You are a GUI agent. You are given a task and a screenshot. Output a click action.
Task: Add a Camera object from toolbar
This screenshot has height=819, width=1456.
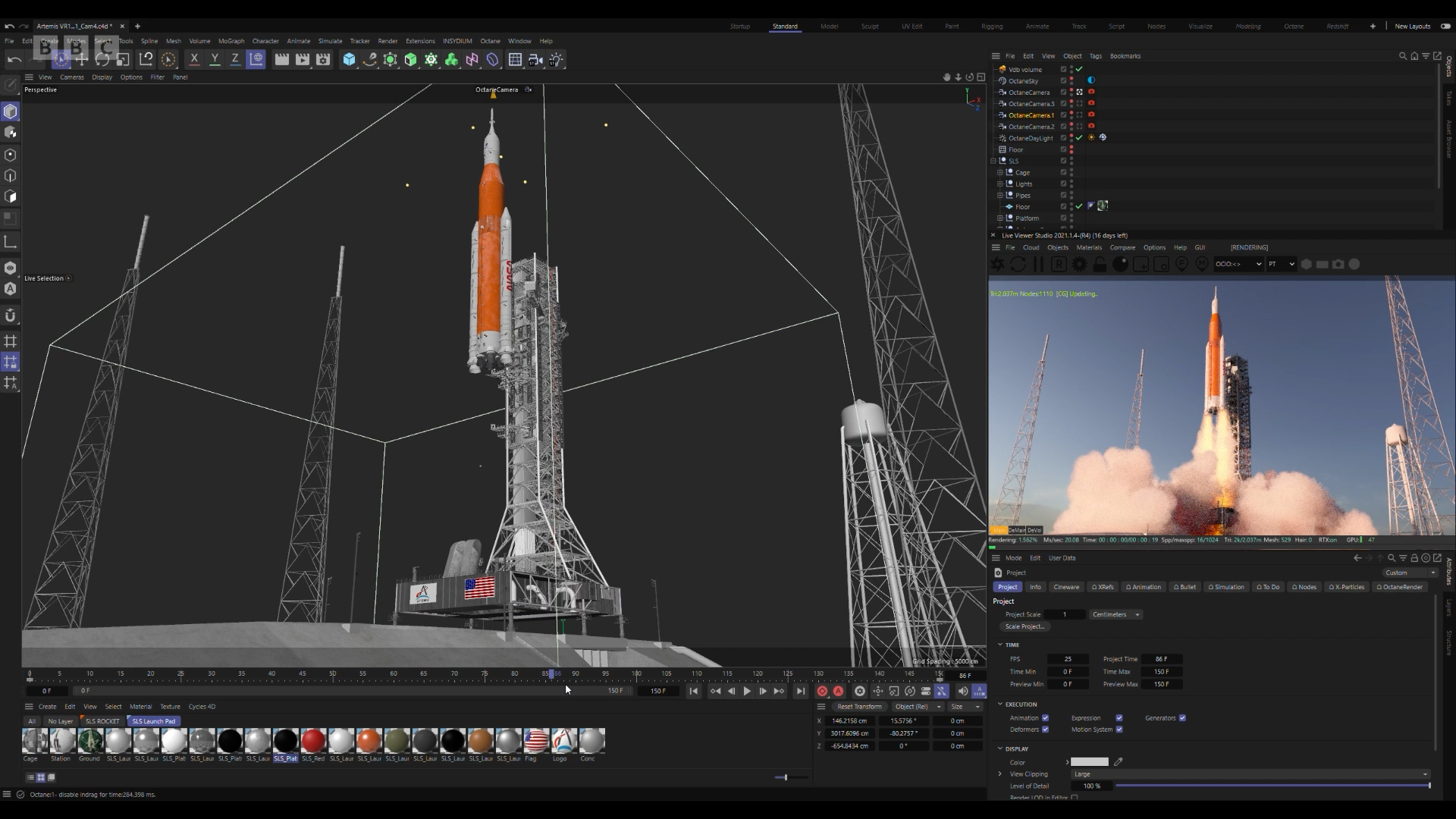point(535,59)
